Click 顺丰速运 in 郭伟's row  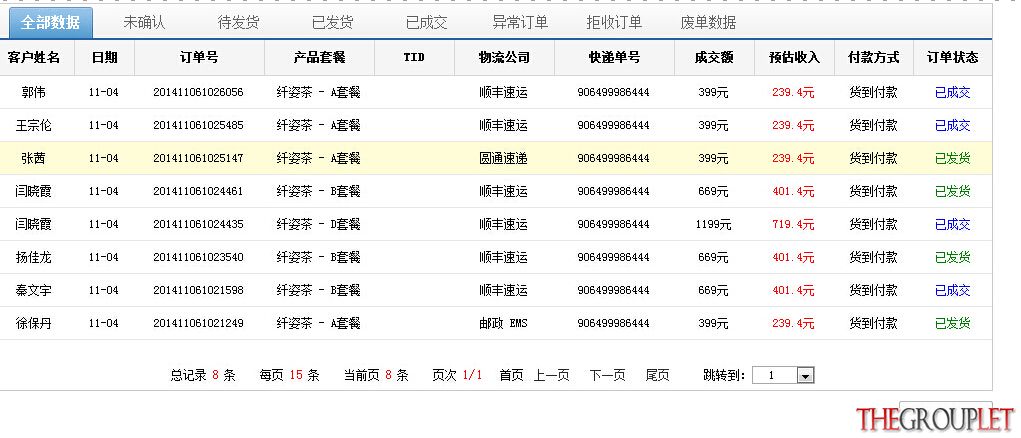503,92
